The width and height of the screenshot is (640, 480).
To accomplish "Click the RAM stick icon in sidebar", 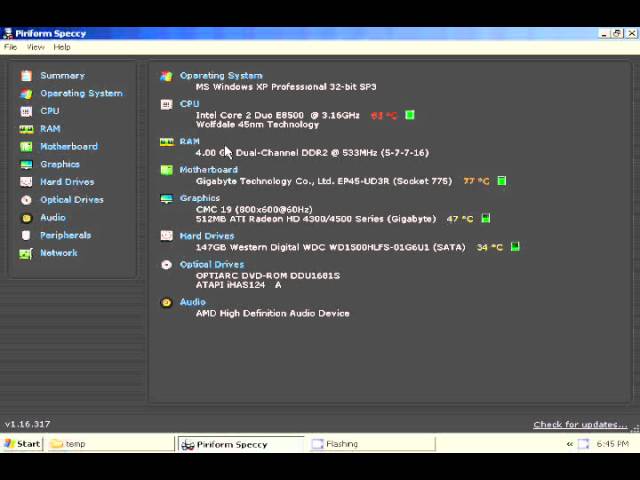I will click(26, 129).
